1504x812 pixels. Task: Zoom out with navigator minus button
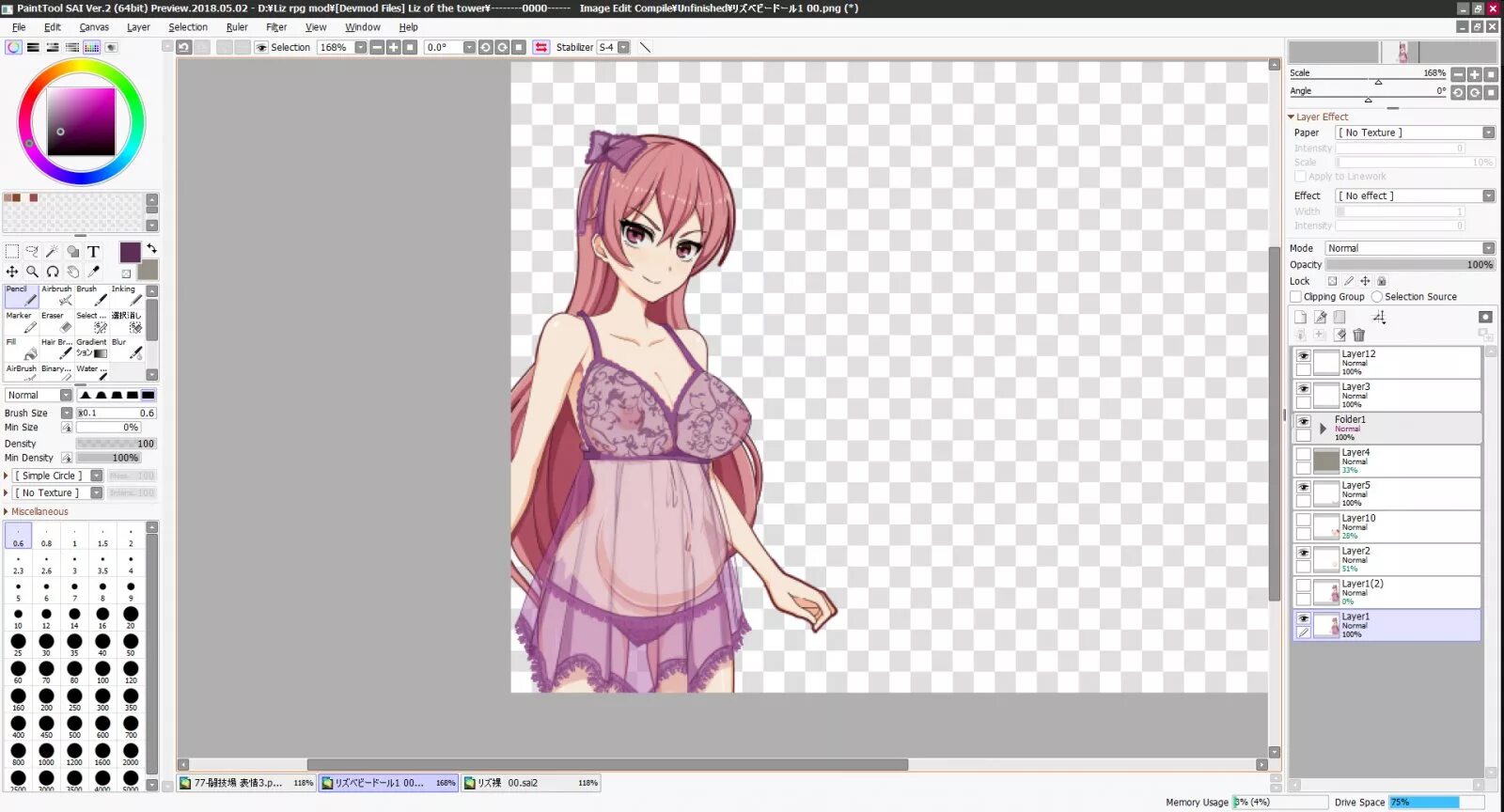[x=1458, y=74]
